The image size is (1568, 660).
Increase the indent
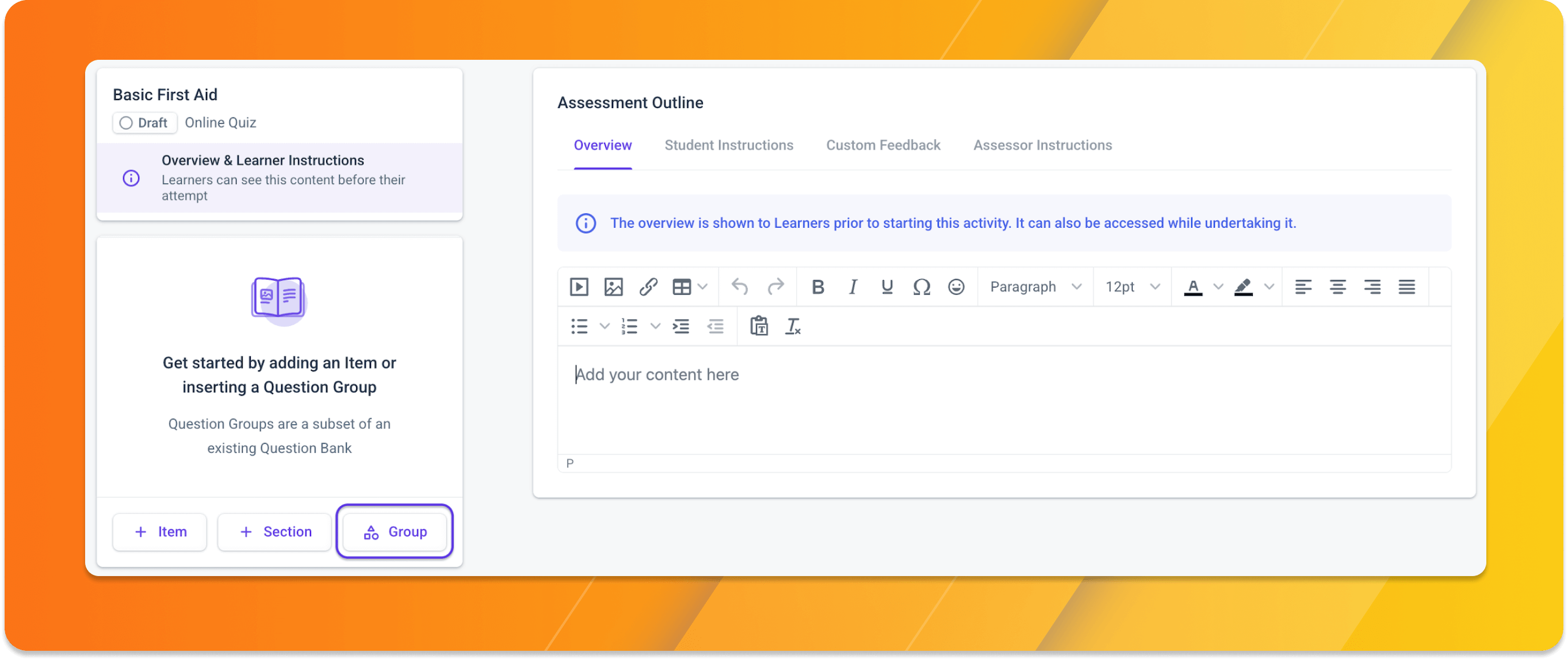point(680,327)
